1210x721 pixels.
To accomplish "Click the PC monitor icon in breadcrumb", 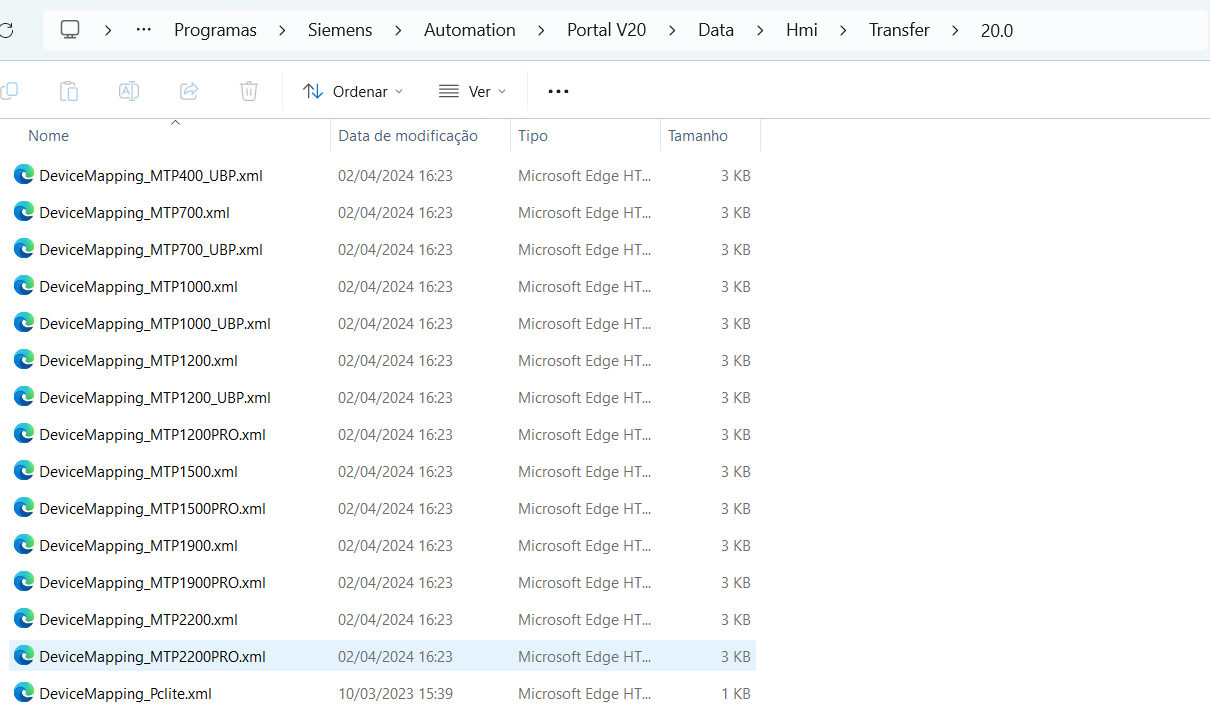I will pos(70,30).
